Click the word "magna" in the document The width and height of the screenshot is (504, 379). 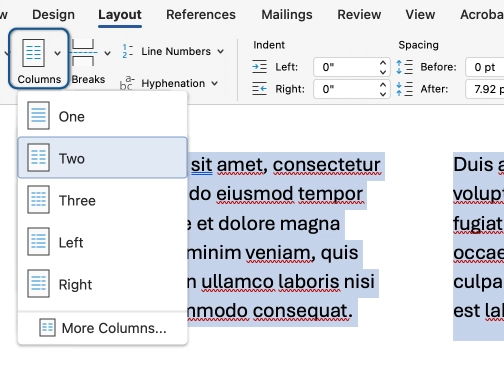coord(309,224)
